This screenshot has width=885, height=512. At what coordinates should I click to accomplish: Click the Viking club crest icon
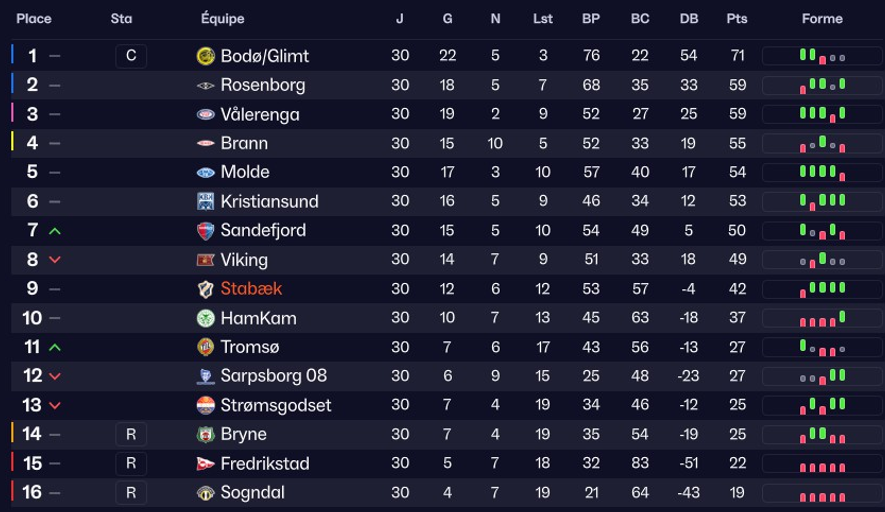(x=206, y=260)
